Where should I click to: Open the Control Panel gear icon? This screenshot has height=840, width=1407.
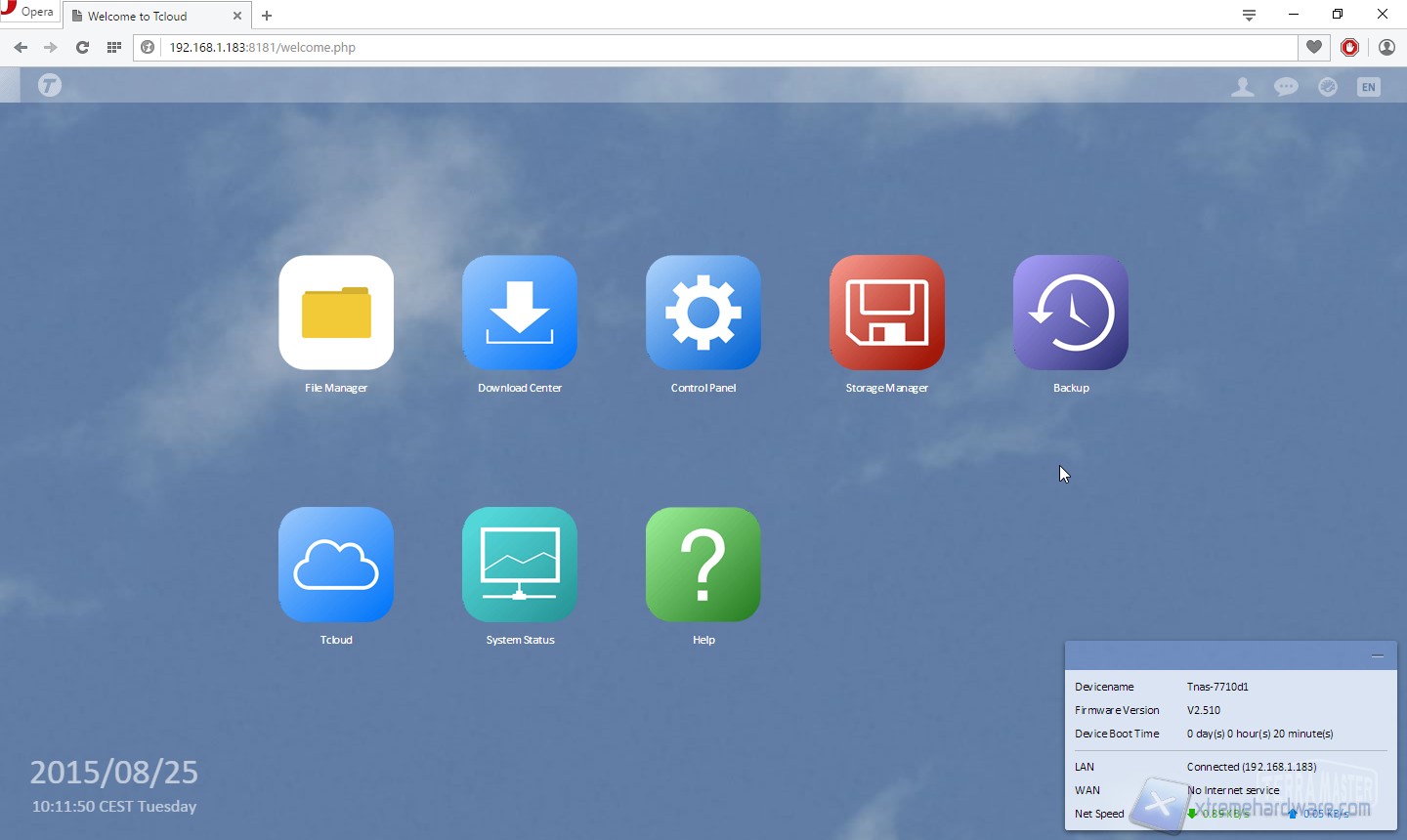point(703,313)
